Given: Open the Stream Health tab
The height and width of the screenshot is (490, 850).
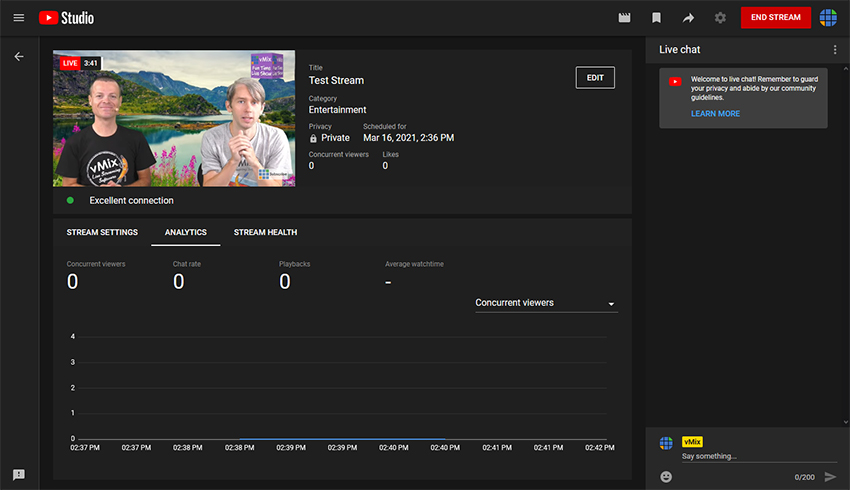Looking at the screenshot, I should [x=265, y=232].
